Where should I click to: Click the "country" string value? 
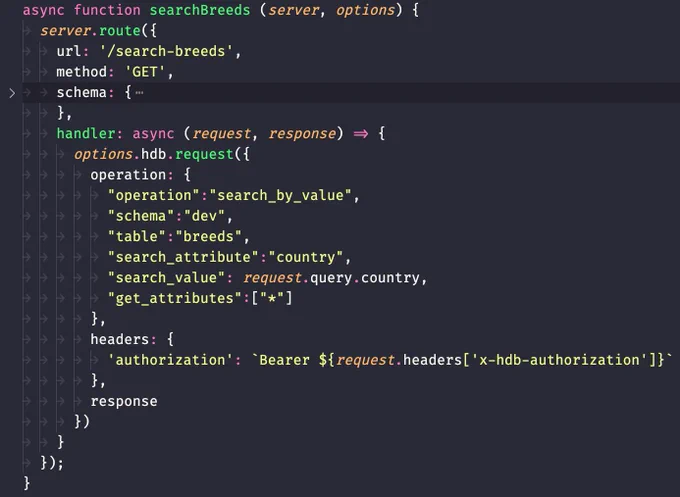point(306,257)
